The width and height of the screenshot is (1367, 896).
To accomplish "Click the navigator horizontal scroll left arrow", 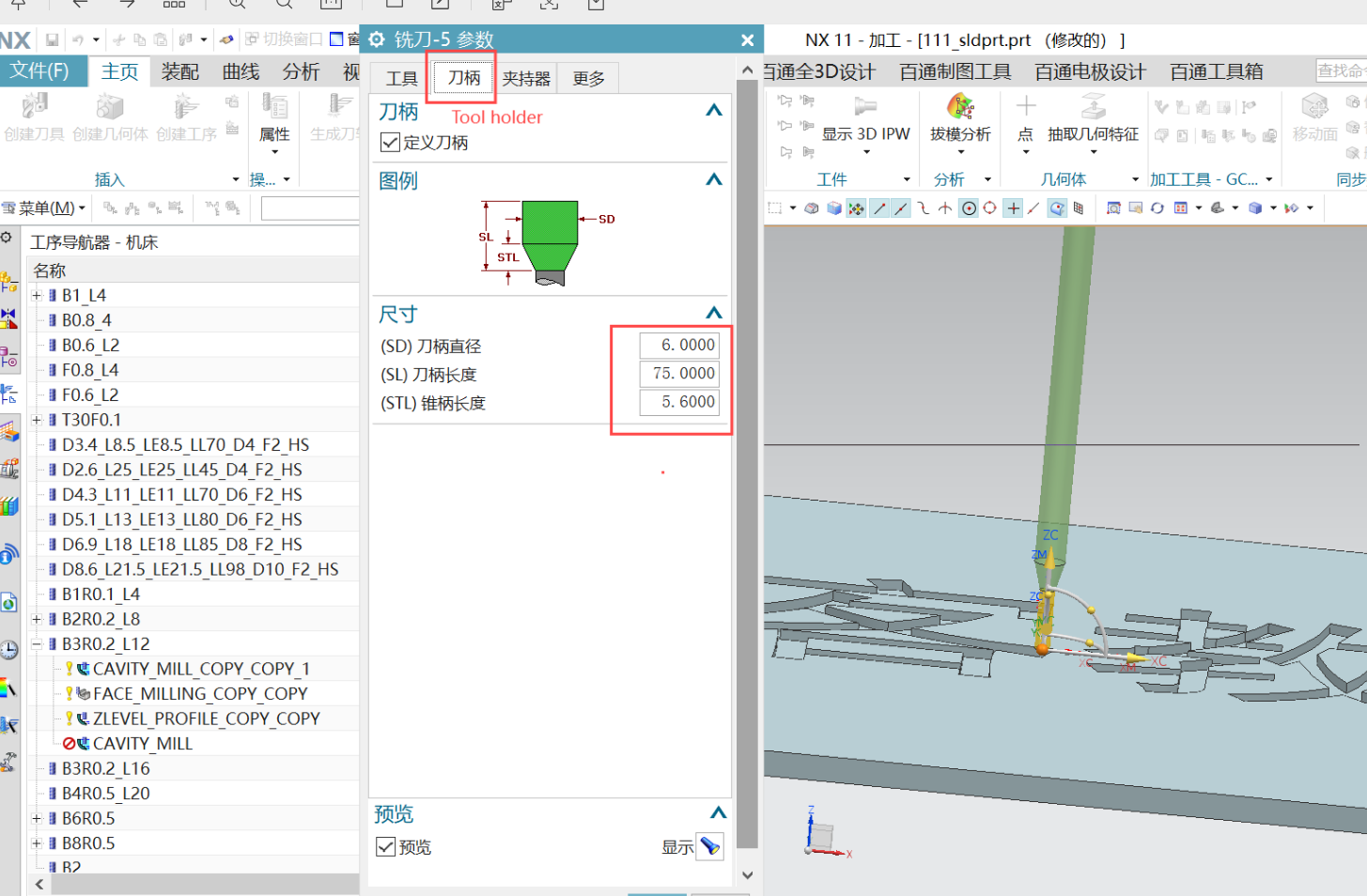I will [39, 885].
